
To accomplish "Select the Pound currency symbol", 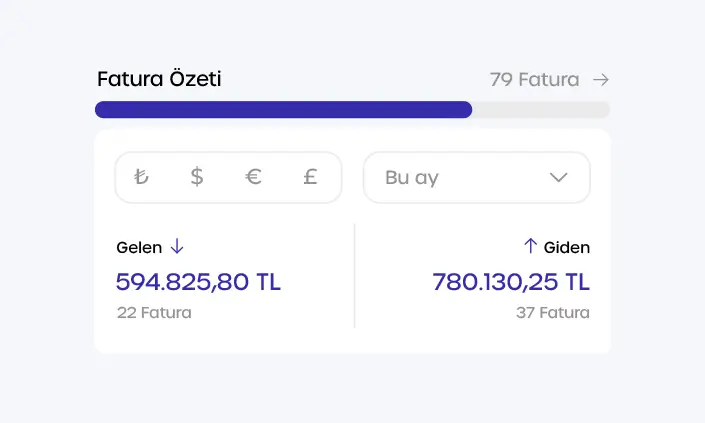I will 310,178.
